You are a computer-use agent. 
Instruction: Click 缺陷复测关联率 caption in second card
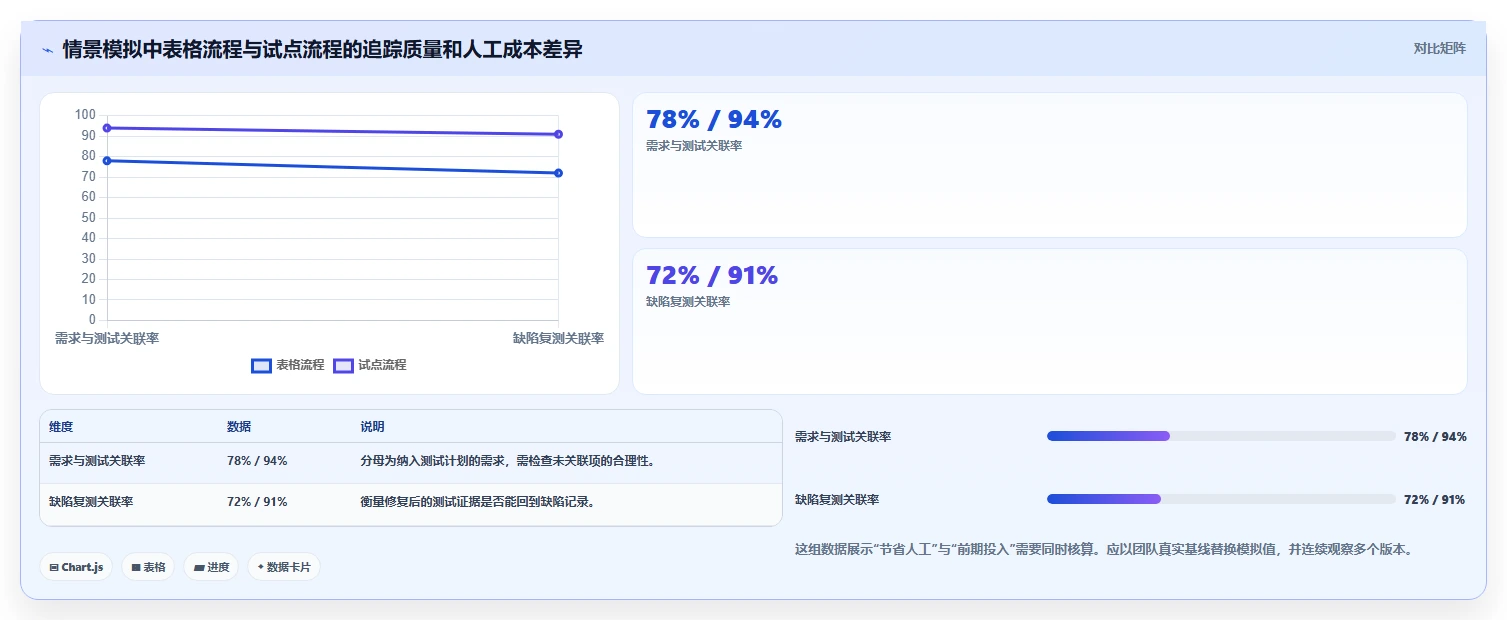pyautogui.click(x=688, y=302)
